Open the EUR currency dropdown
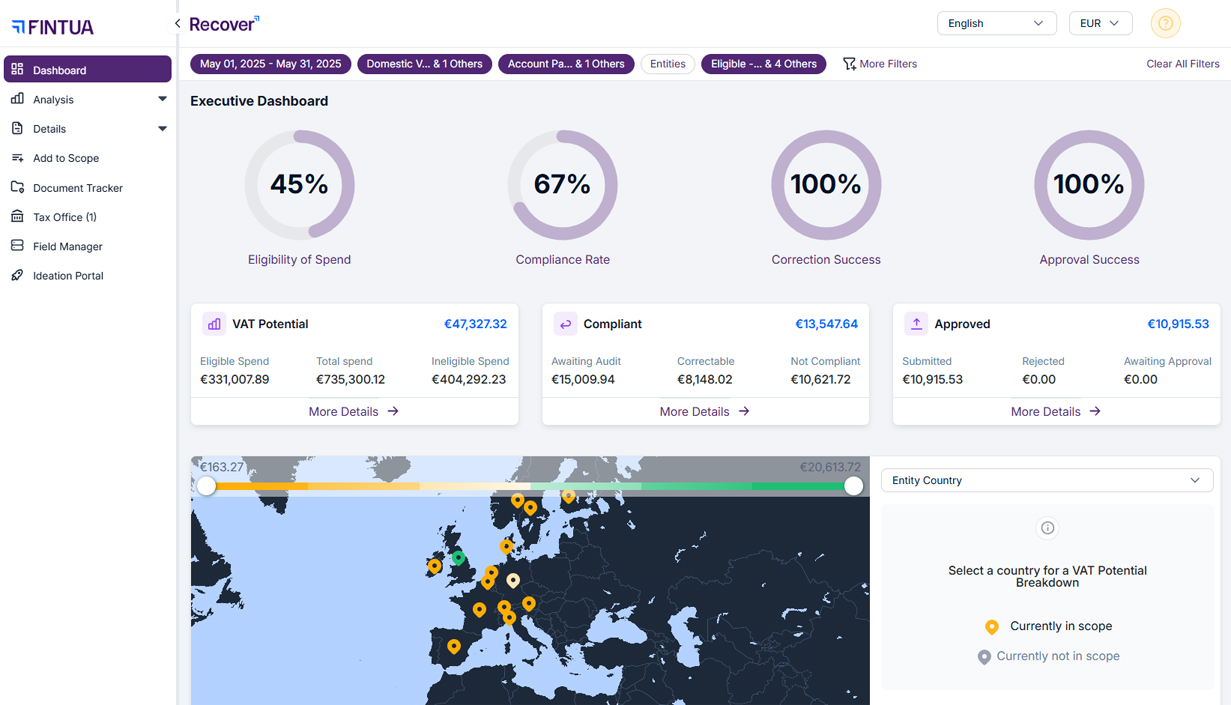1231x705 pixels. pyautogui.click(x=1100, y=23)
